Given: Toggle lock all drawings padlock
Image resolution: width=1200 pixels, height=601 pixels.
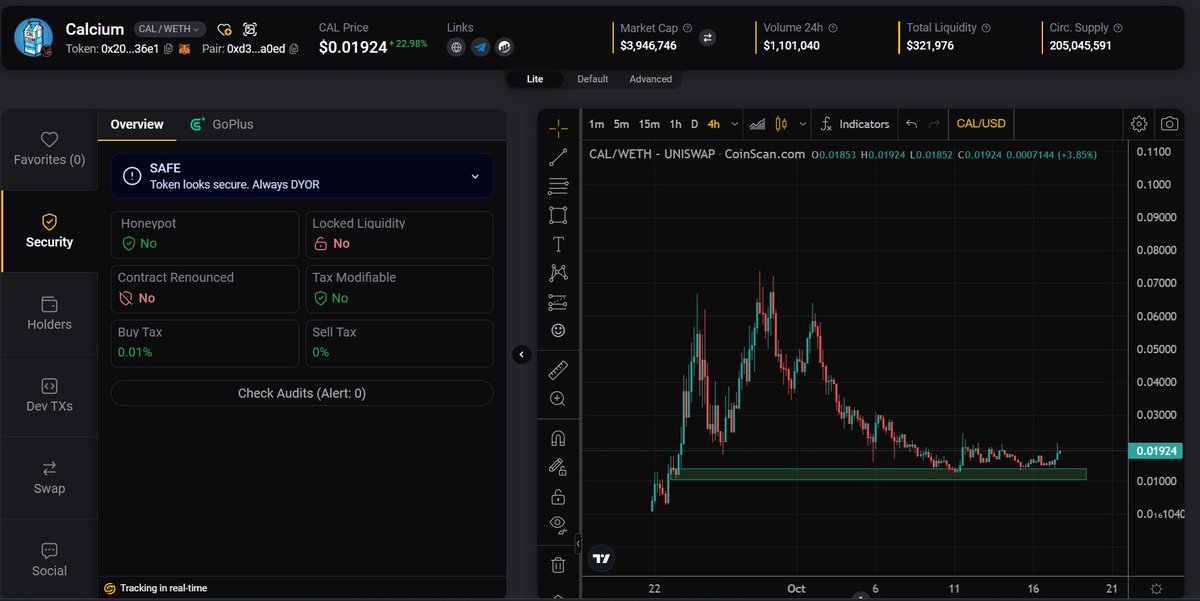Looking at the screenshot, I should (558, 496).
